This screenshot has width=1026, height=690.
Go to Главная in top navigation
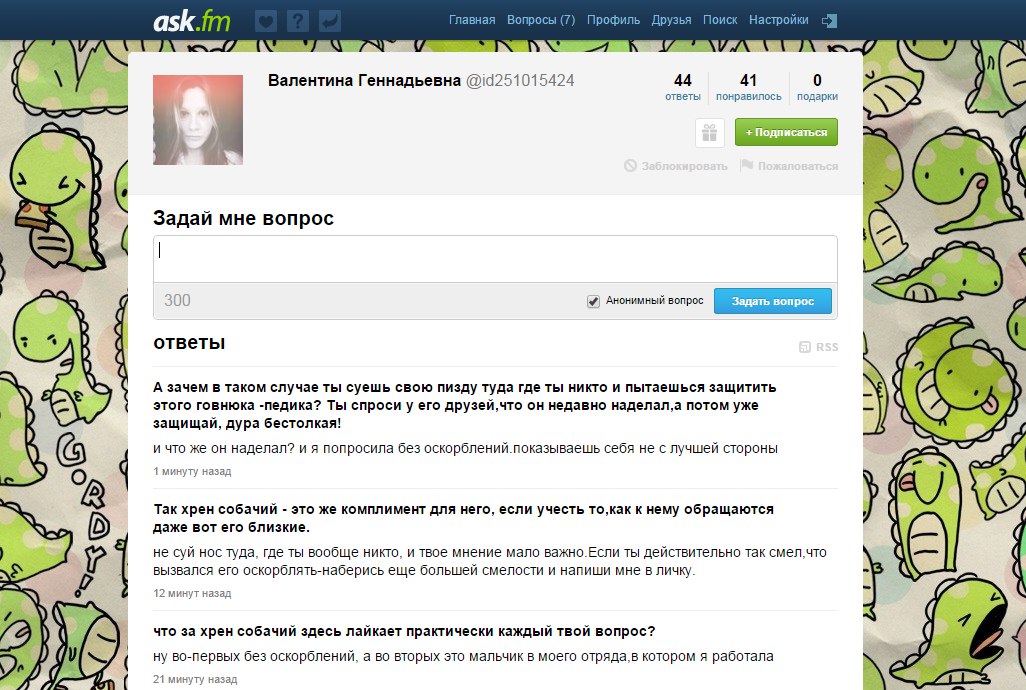tap(472, 20)
